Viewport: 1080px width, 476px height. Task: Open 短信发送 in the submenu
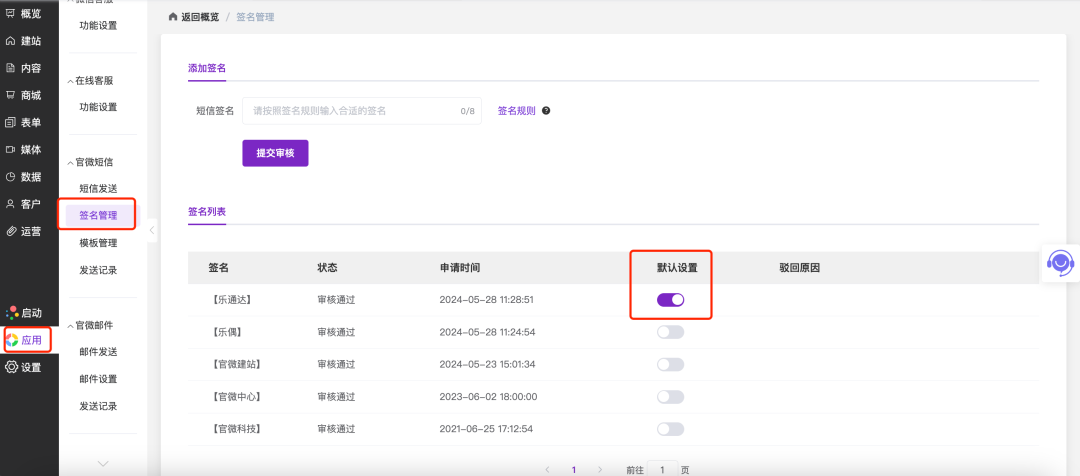pos(98,189)
